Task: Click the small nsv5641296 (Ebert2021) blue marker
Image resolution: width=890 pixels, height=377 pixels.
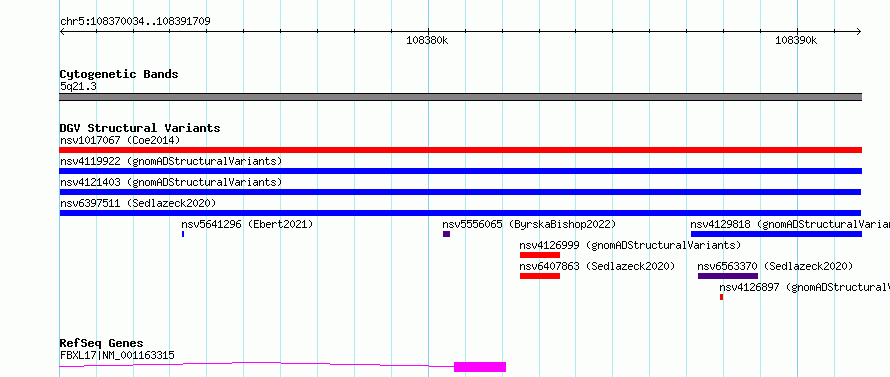Action: click(183, 234)
